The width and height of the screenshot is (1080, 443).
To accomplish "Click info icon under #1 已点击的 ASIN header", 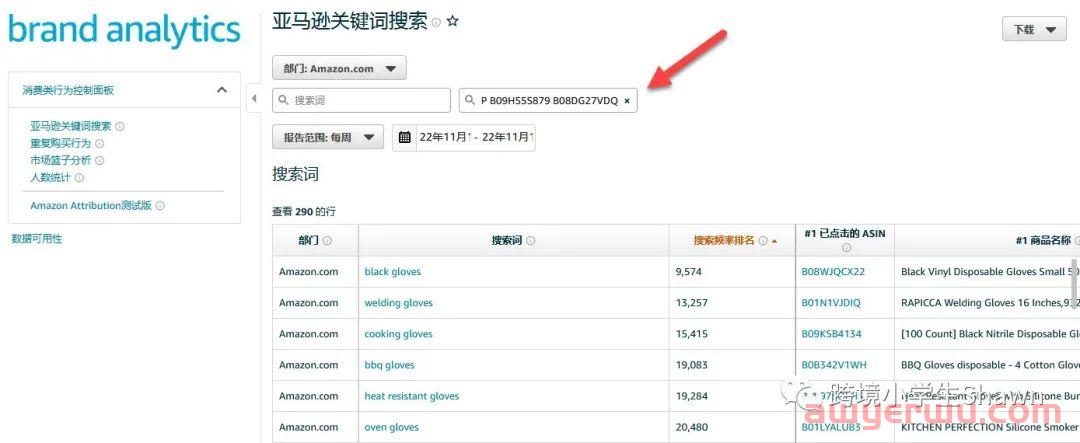I will pyautogui.click(x=846, y=248).
